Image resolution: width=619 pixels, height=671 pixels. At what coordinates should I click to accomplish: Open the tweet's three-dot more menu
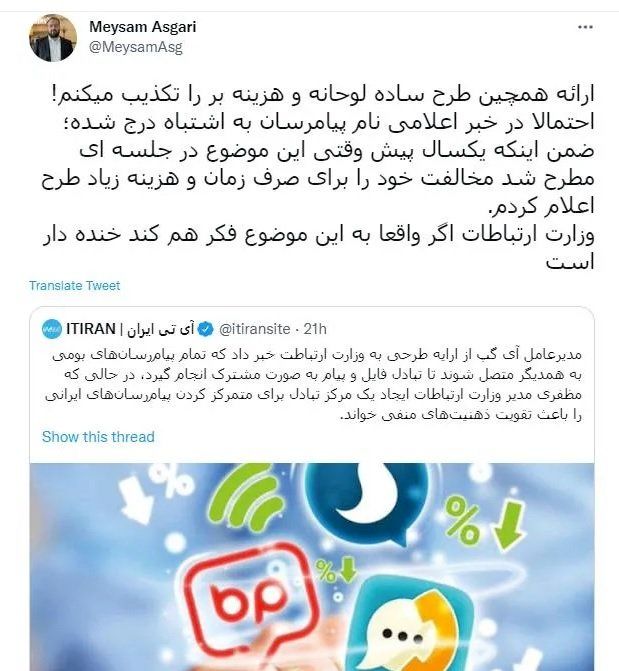coord(585,27)
